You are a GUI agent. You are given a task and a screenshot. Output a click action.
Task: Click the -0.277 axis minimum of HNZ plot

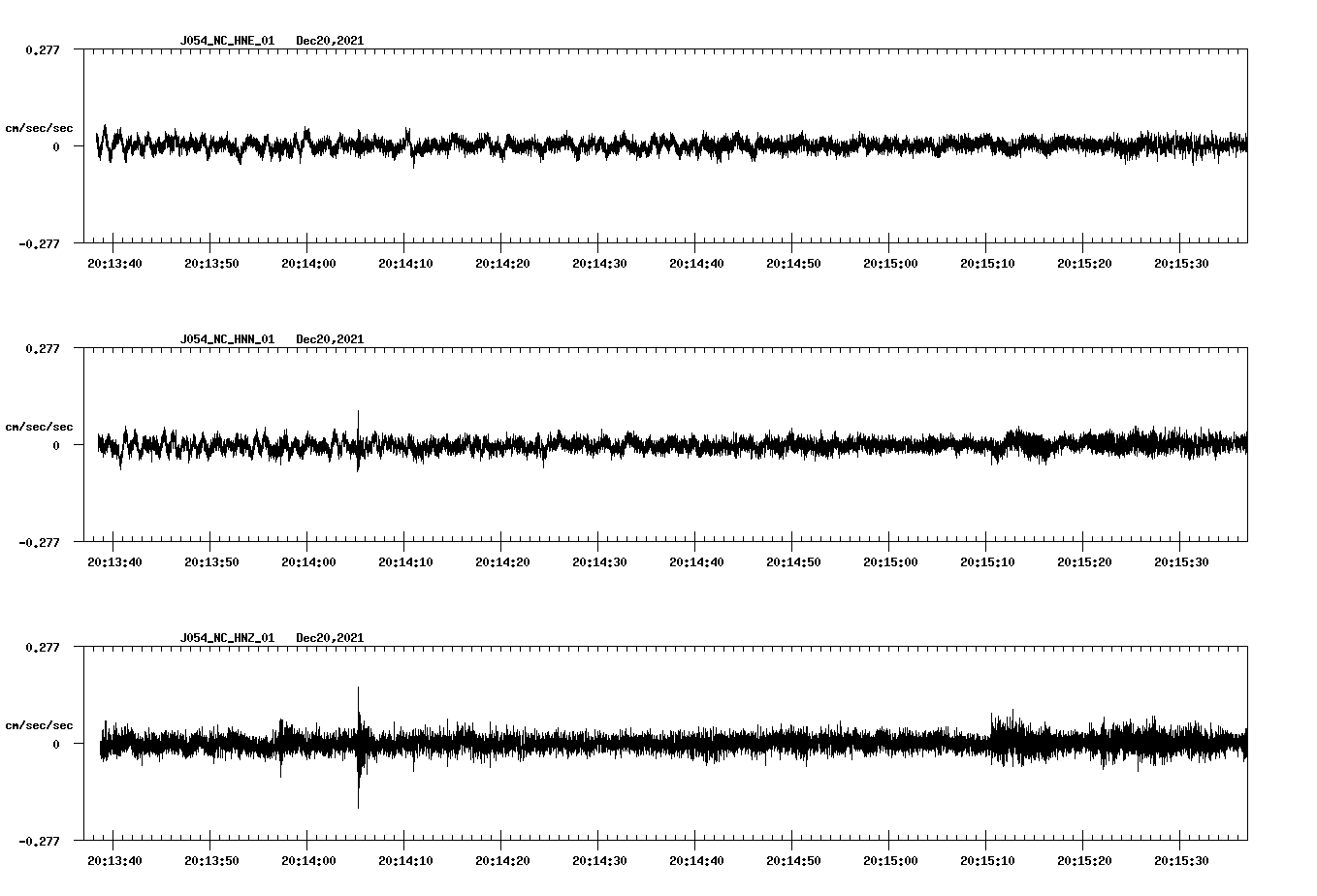39,841
